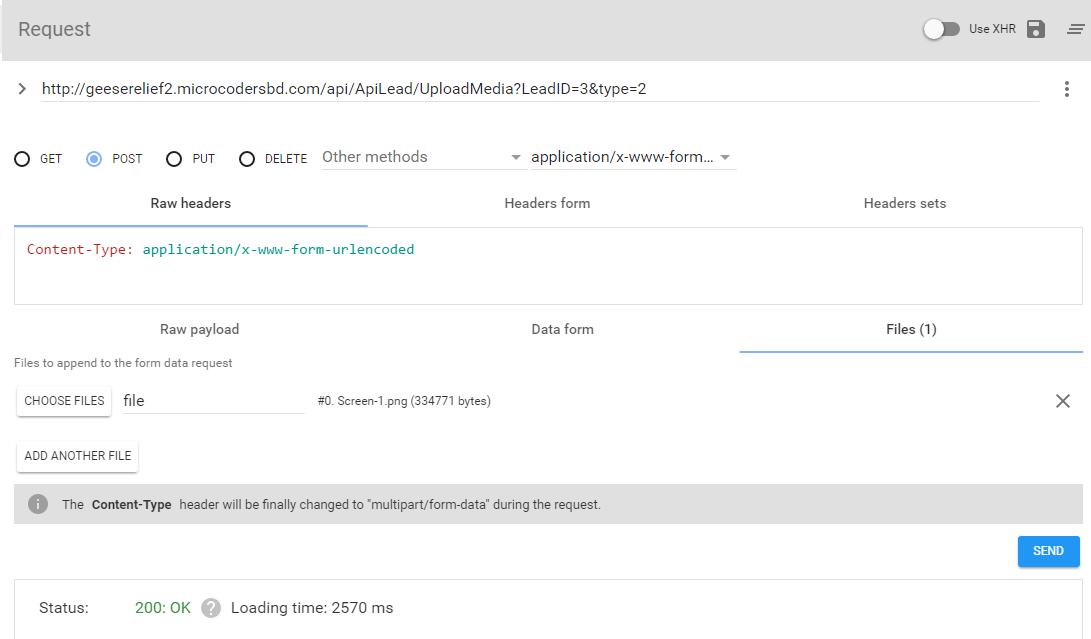The height and width of the screenshot is (639, 1091).
Task: Click the file field name input
Action: 212,401
